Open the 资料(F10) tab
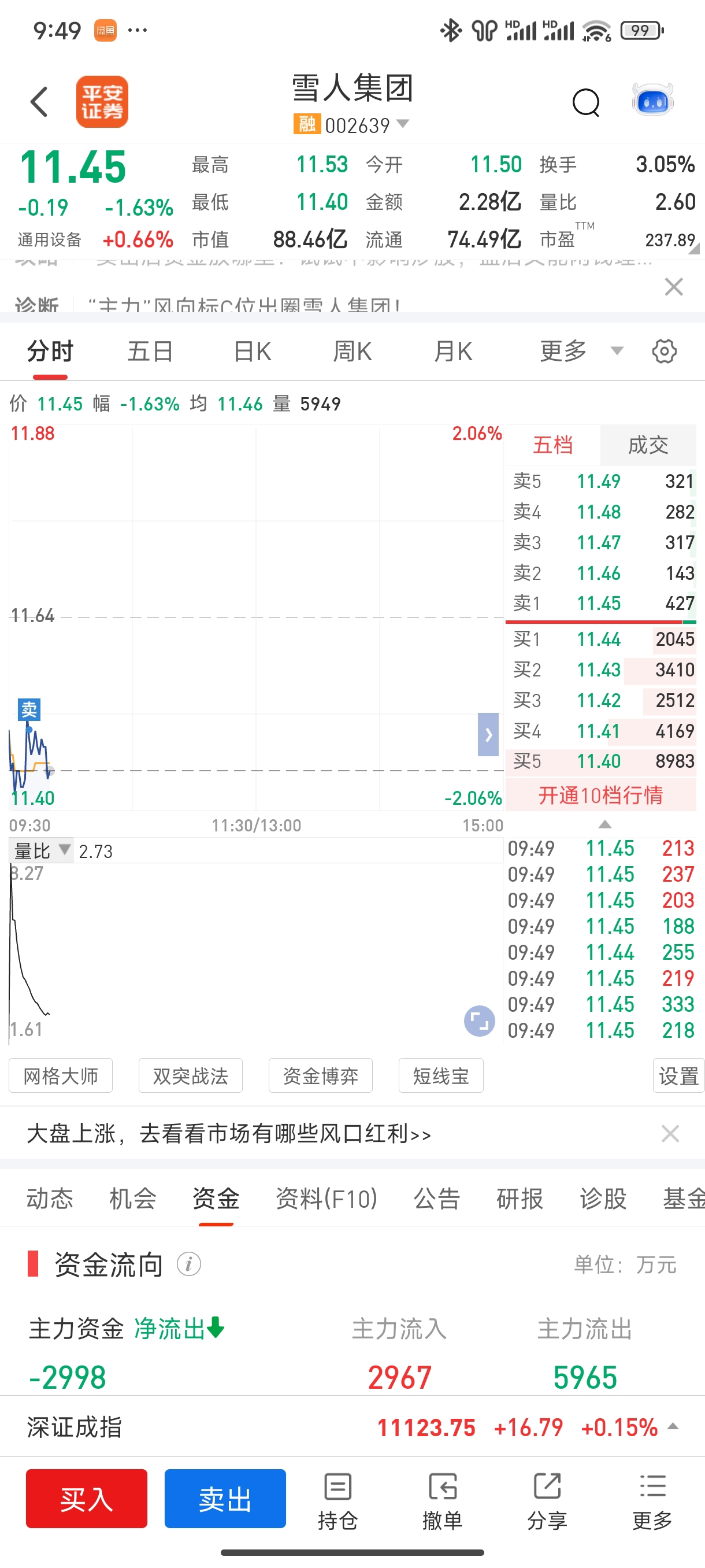705x1568 pixels. tap(326, 1198)
